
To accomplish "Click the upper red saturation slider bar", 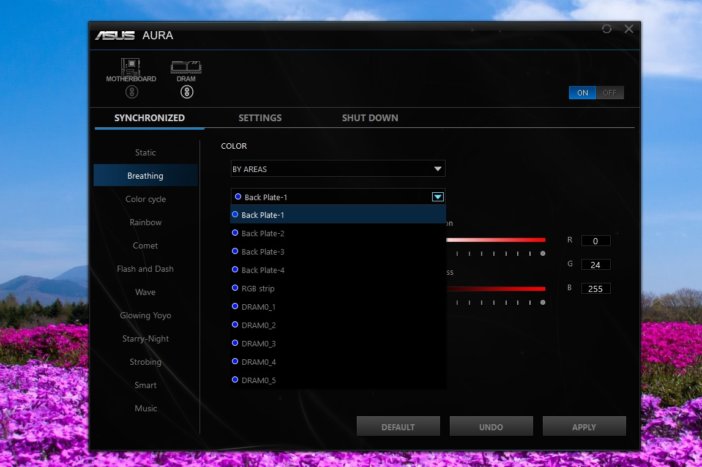I will click(496, 240).
